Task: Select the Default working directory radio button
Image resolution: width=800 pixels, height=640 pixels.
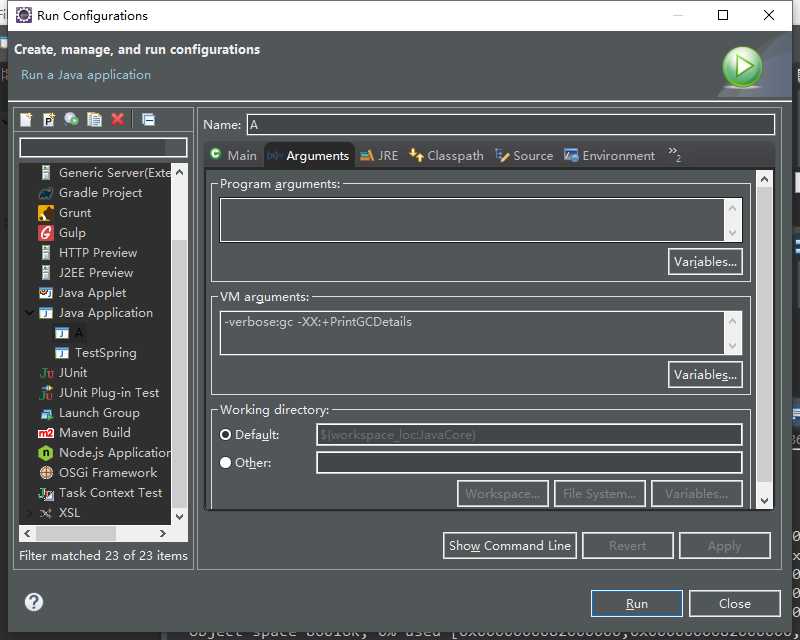Action: coord(226,435)
